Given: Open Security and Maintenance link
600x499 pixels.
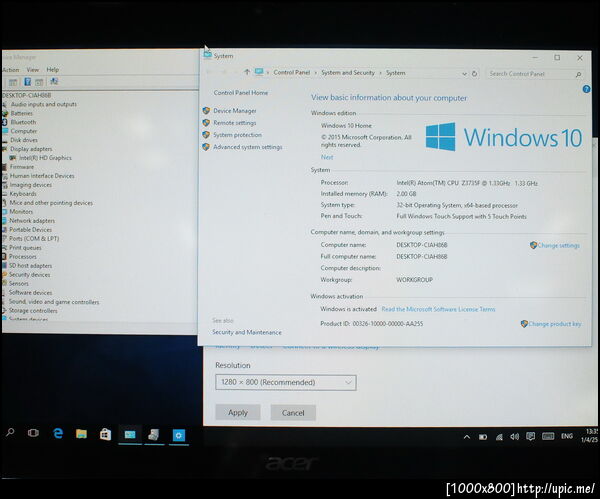Looking at the screenshot, I should (247, 332).
